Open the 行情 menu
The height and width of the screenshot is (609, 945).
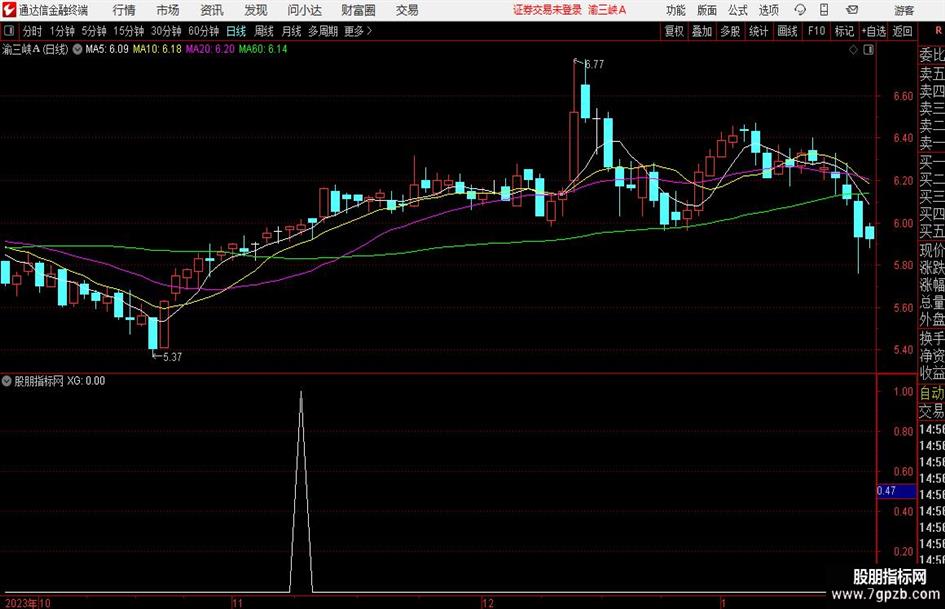[x=124, y=10]
